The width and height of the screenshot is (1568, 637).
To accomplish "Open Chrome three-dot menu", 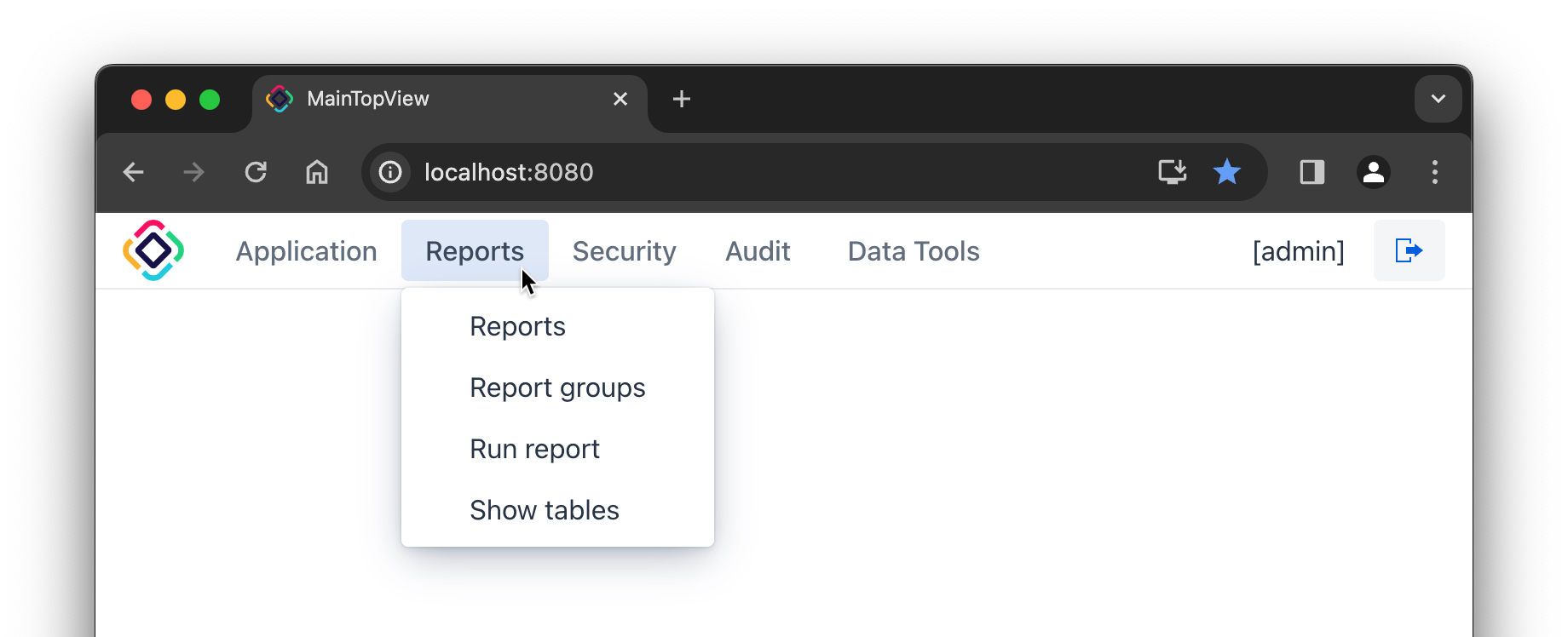I will pyautogui.click(x=1434, y=172).
